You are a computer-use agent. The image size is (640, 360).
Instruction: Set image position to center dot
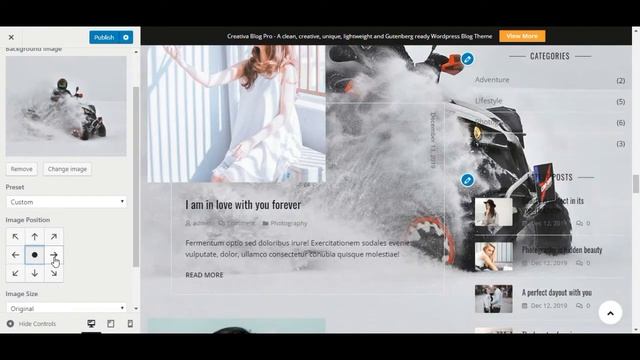click(35, 255)
